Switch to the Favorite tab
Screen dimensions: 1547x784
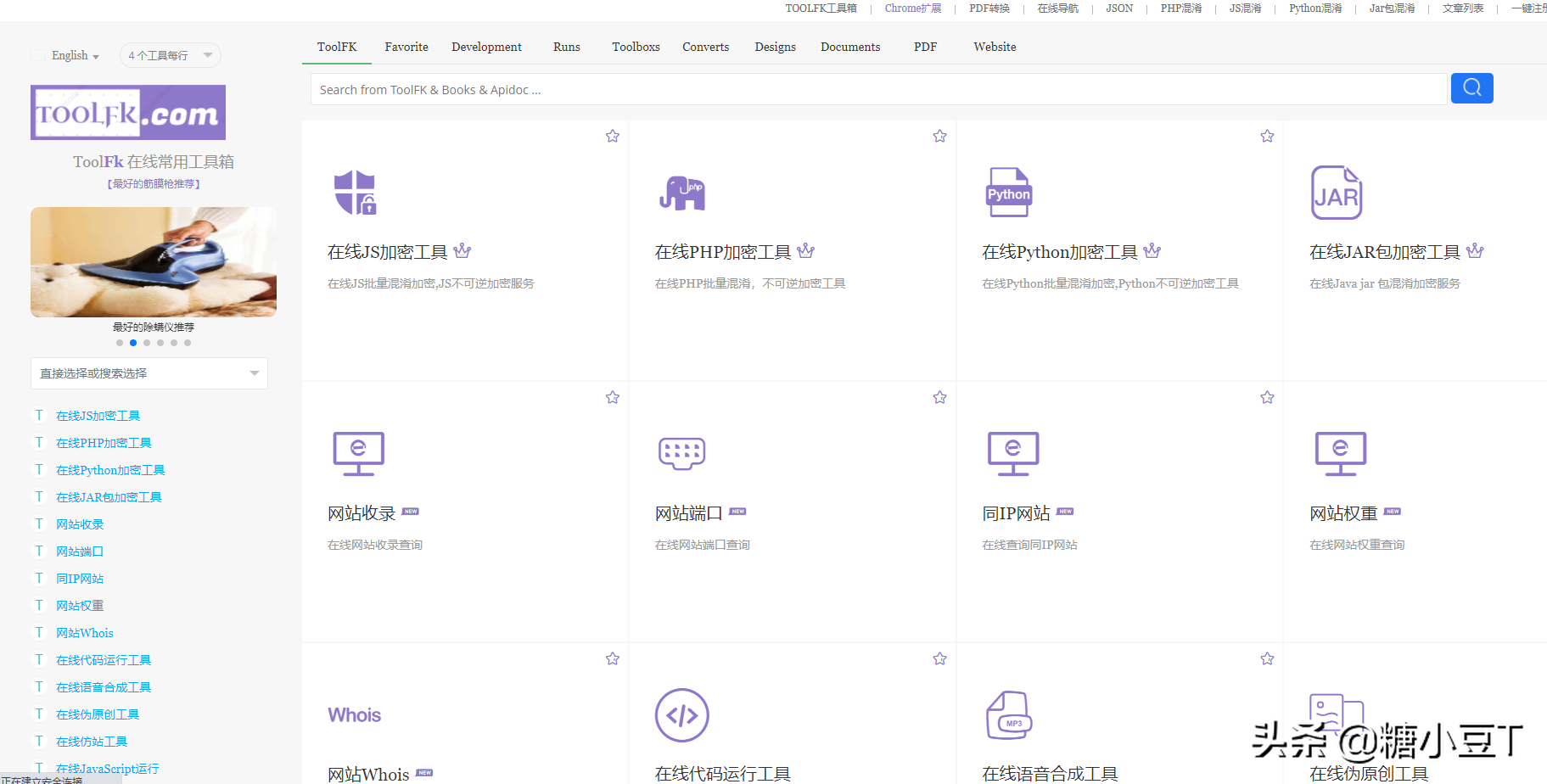point(406,47)
